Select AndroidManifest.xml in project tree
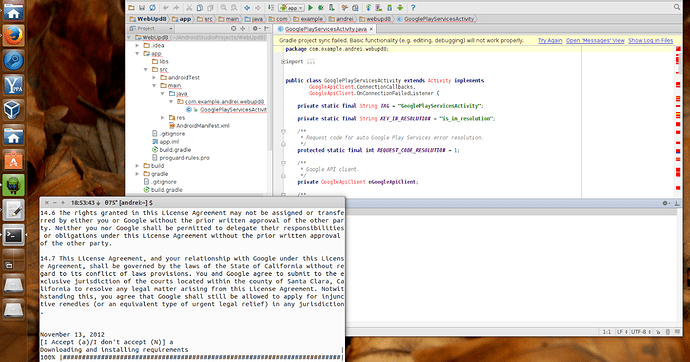 (199, 126)
